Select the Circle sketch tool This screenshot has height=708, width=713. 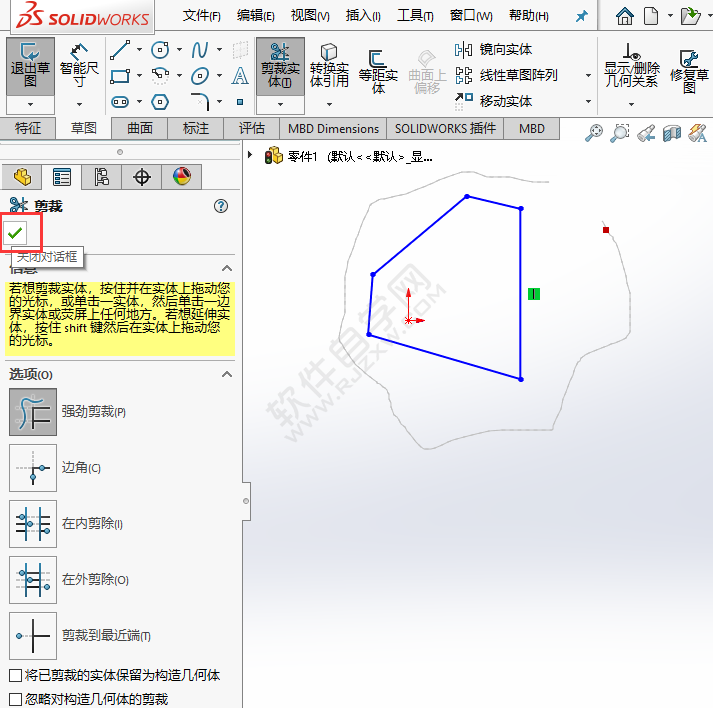pos(160,50)
